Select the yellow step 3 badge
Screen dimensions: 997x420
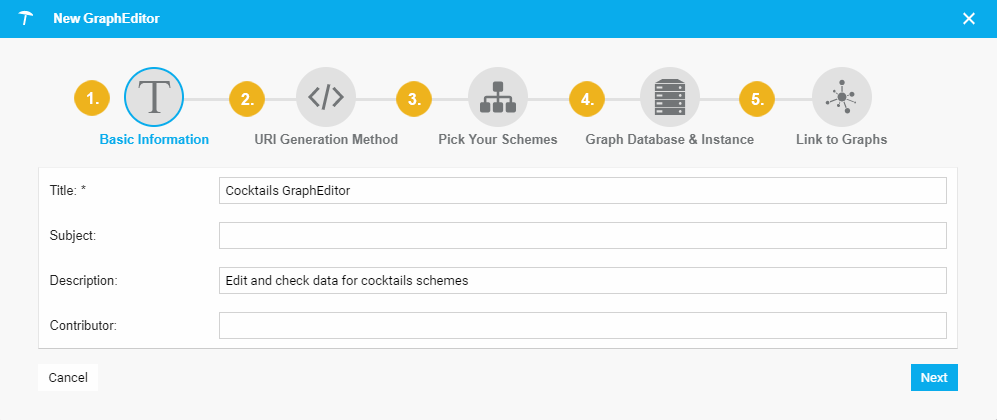pos(414,98)
